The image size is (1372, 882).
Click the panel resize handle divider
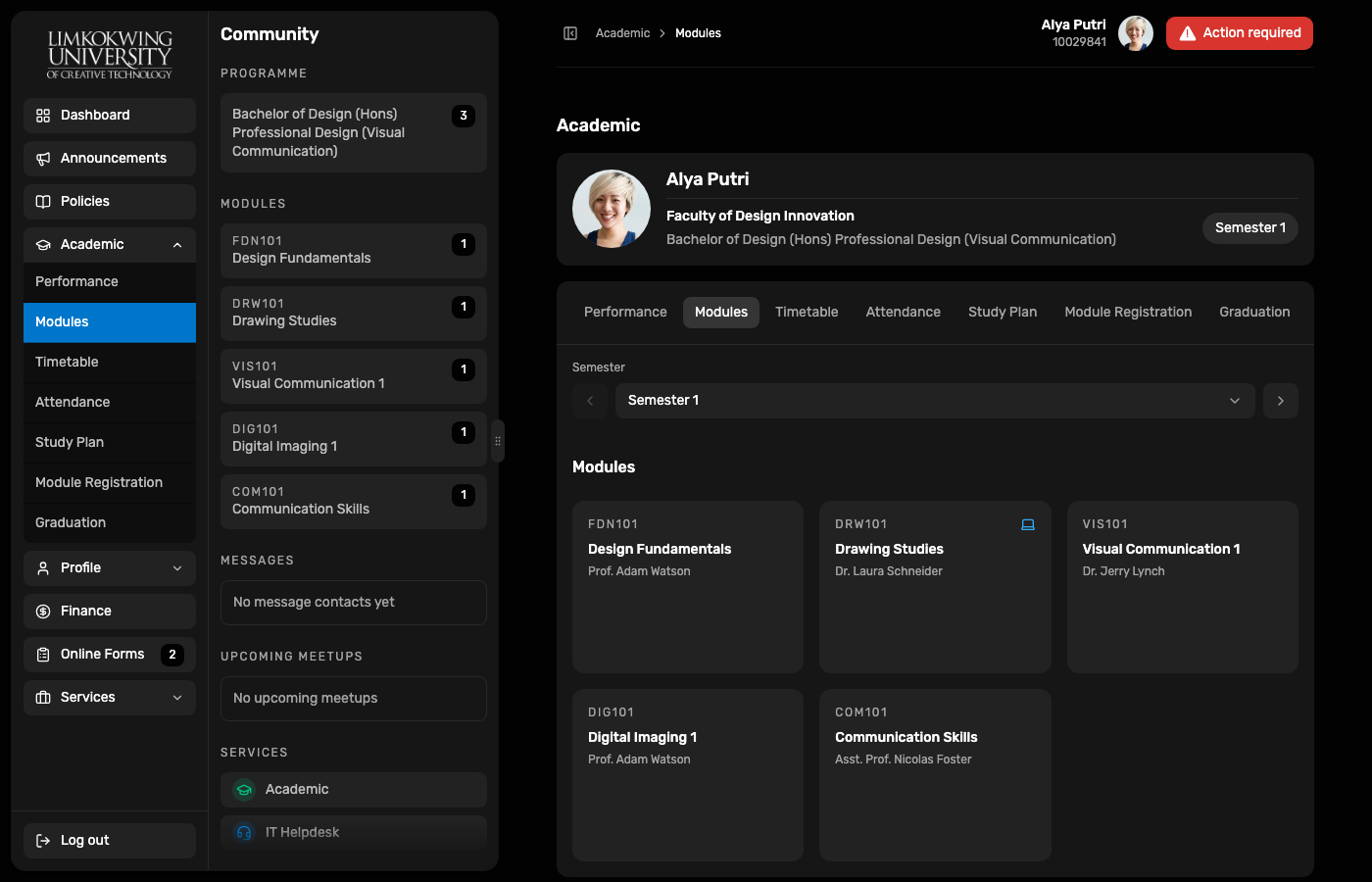pos(498,441)
